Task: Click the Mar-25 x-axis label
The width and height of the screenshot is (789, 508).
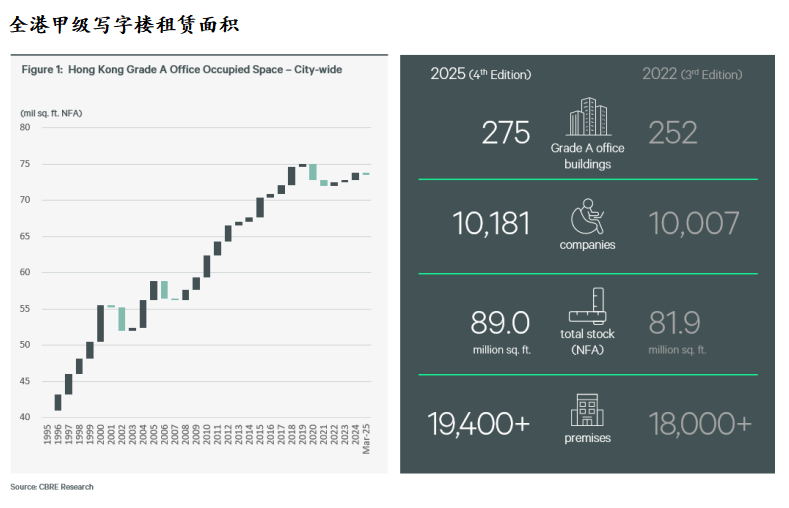Action: point(366,439)
